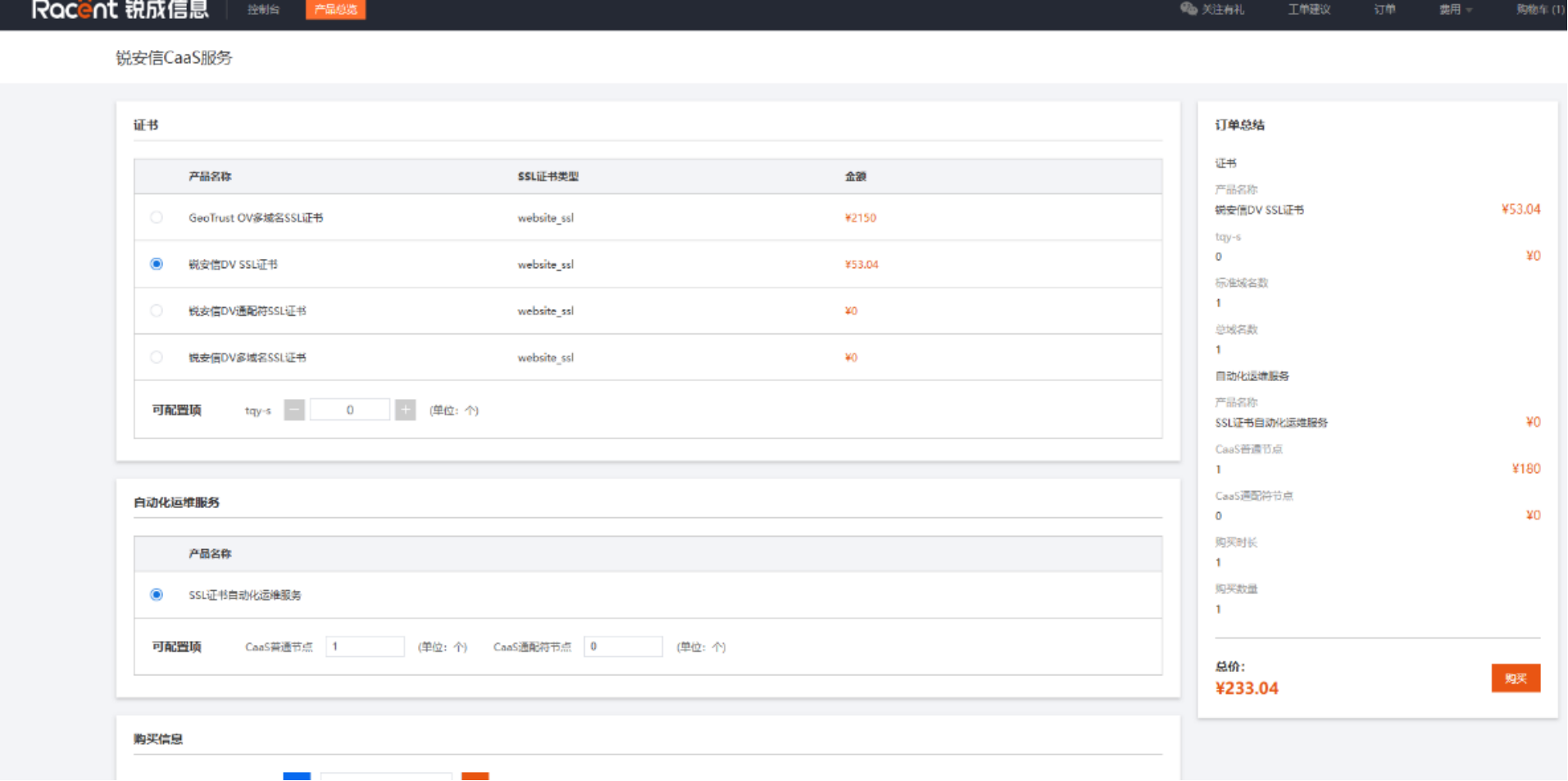Click the SSL证书自动化运维服务 label in the service table
The image size is (1568, 781).
point(245,595)
